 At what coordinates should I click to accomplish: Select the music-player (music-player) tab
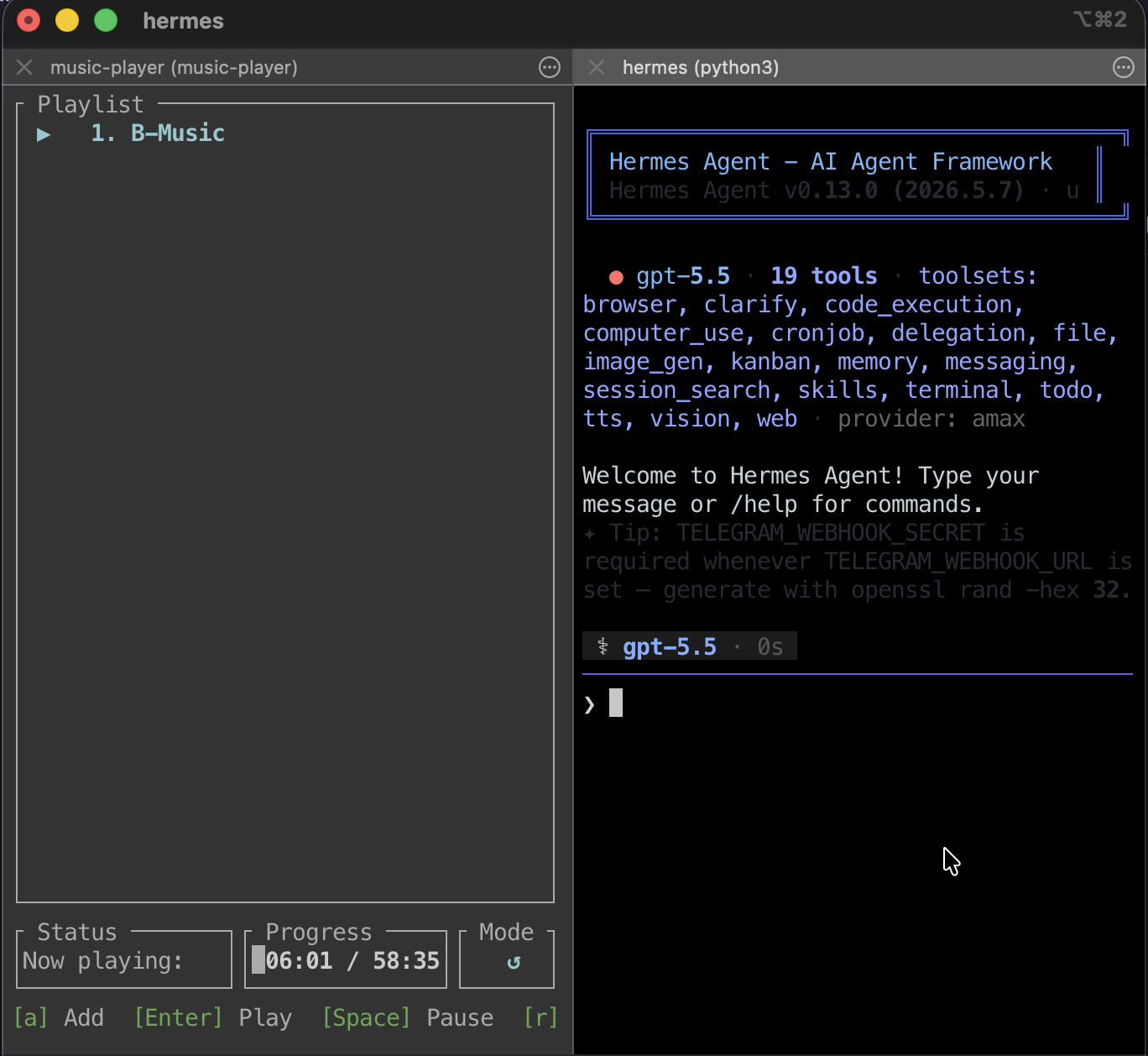point(174,67)
